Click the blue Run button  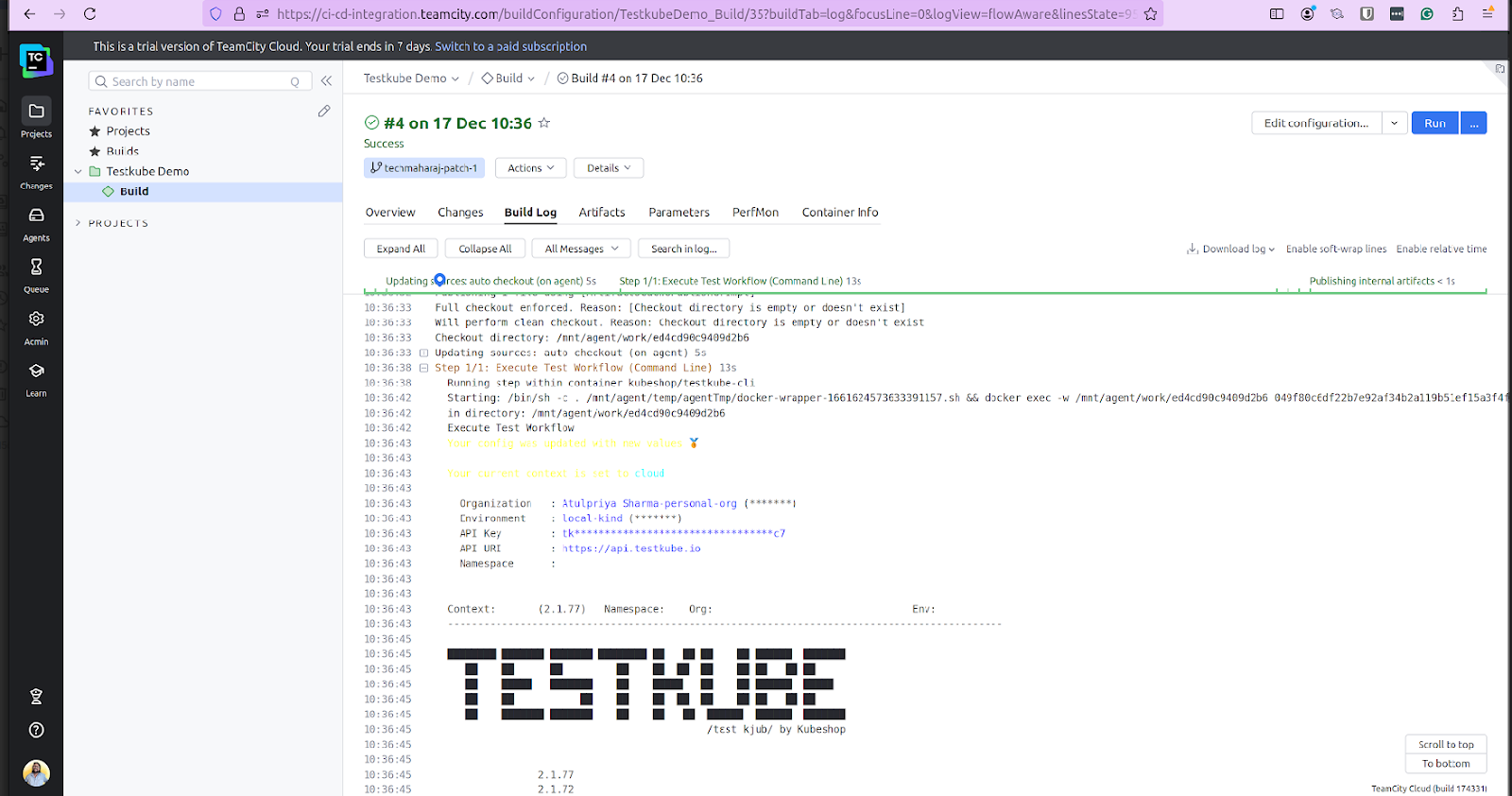point(1435,123)
